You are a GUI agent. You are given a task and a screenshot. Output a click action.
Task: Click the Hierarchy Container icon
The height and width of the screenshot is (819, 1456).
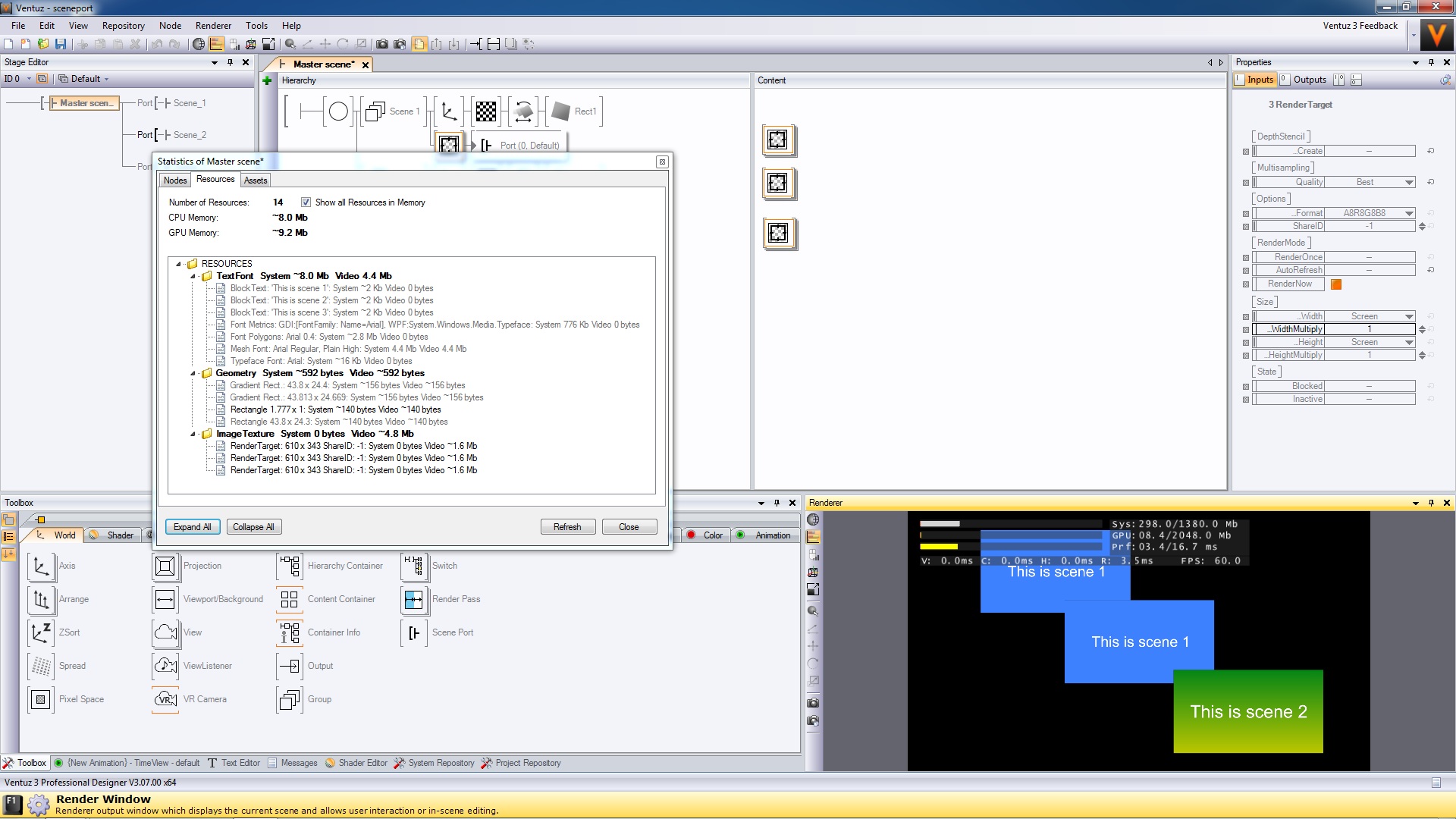point(290,566)
